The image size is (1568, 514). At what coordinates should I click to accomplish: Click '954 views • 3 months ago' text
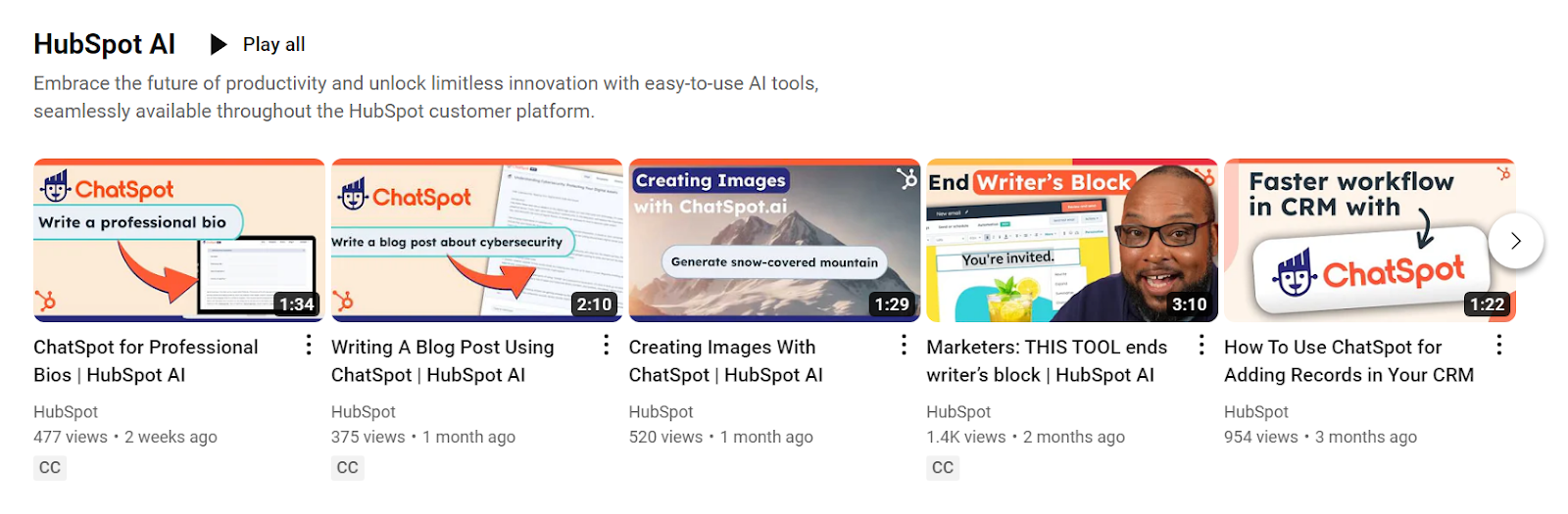click(x=1321, y=437)
